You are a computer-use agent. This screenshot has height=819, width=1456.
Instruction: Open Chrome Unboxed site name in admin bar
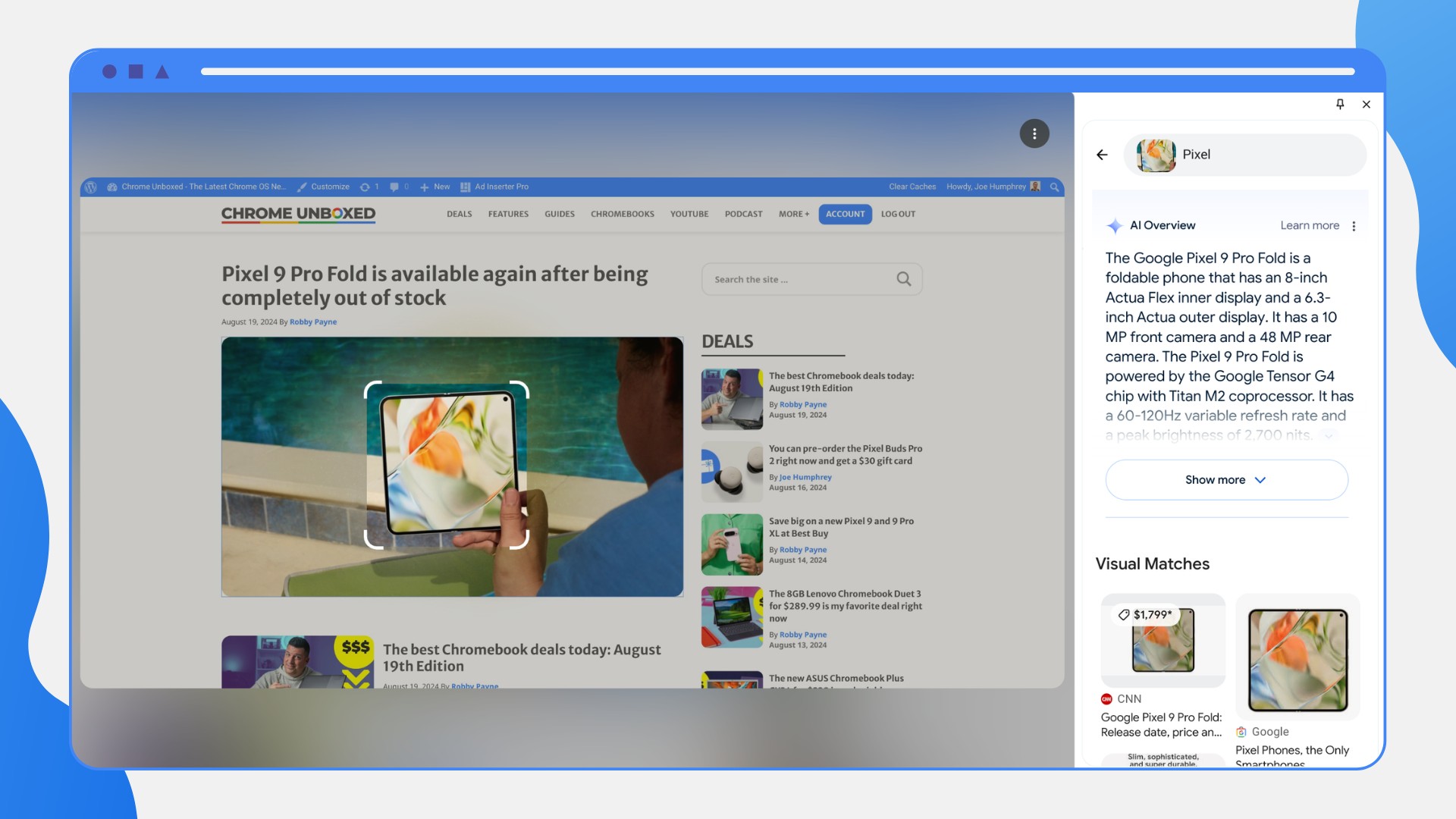click(x=197, y=187)
